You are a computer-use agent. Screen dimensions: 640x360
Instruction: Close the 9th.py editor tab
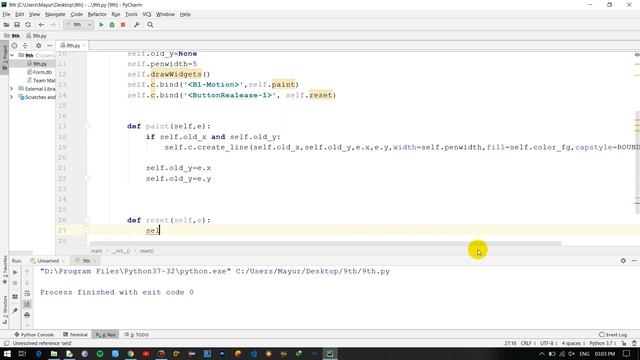click(84, 46)
